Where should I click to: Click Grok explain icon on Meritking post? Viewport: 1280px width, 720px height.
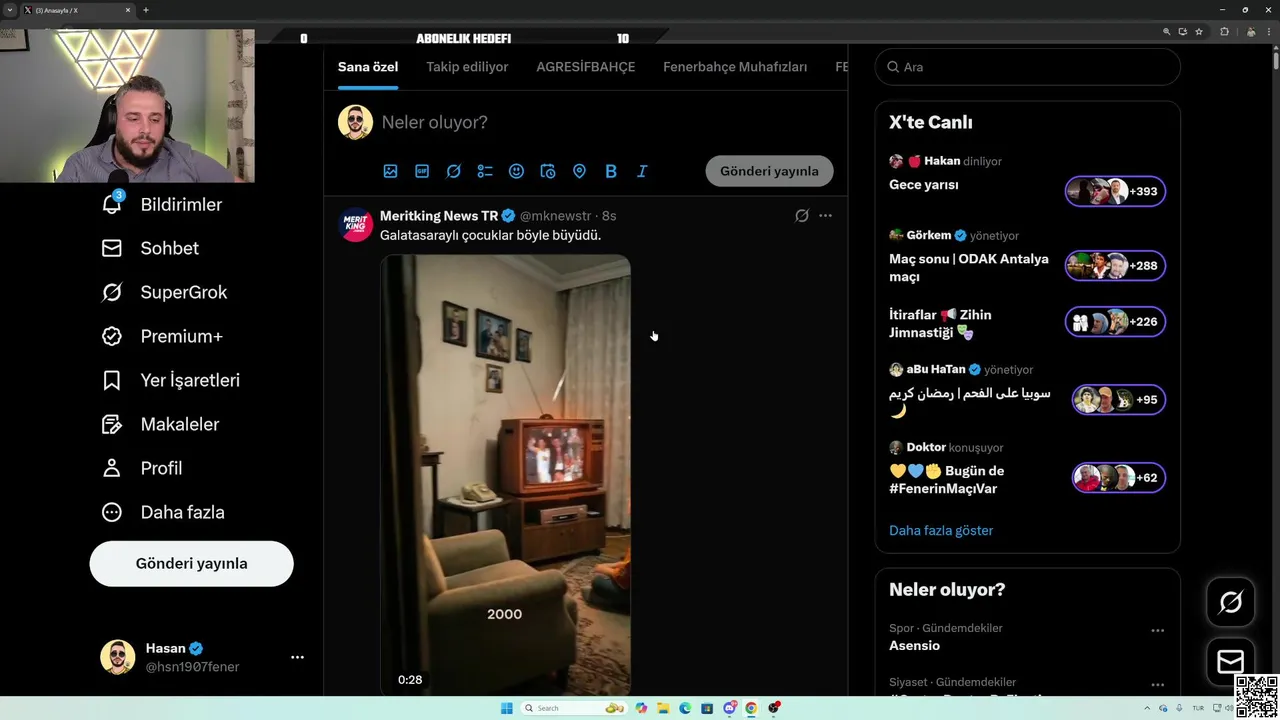point(802,215)
